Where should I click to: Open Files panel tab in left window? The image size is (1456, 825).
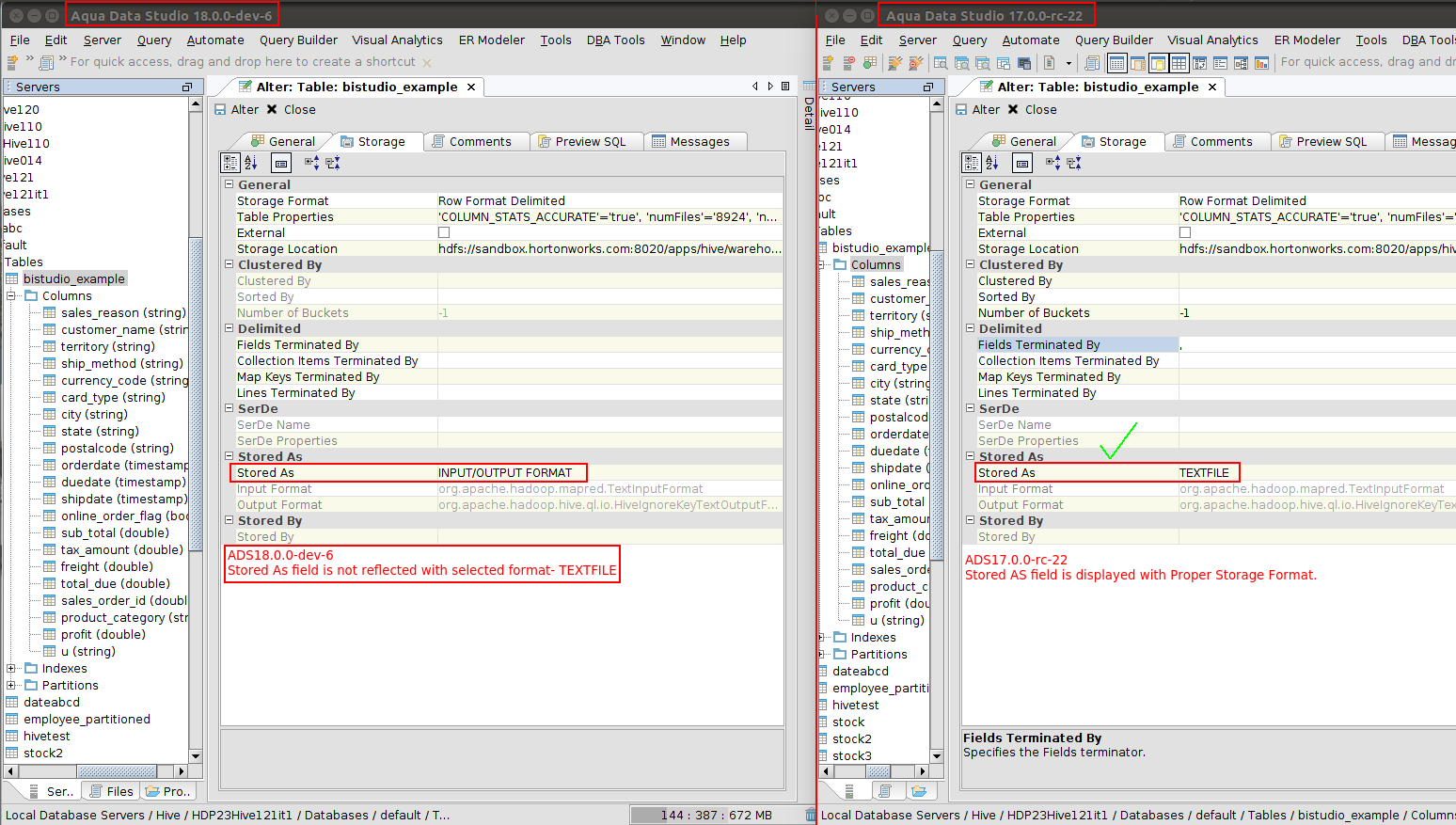110,791
